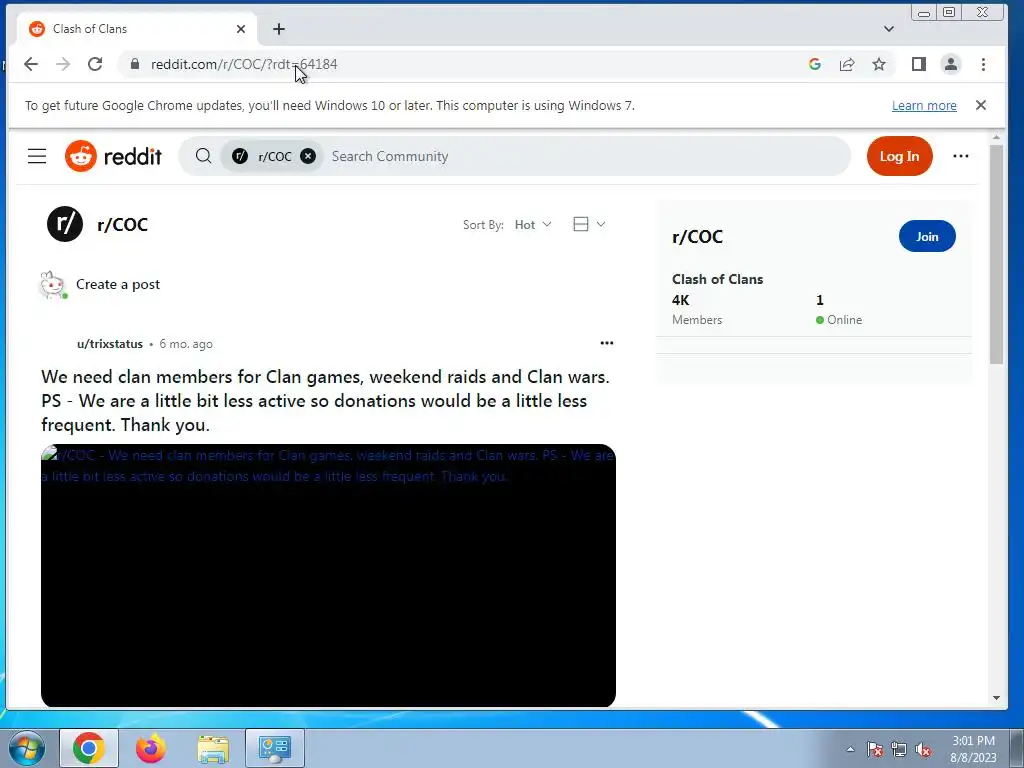Viewport: 1024px width, 768px height.
Task: Open network status tray icon
Action: [x=899, y=749]
